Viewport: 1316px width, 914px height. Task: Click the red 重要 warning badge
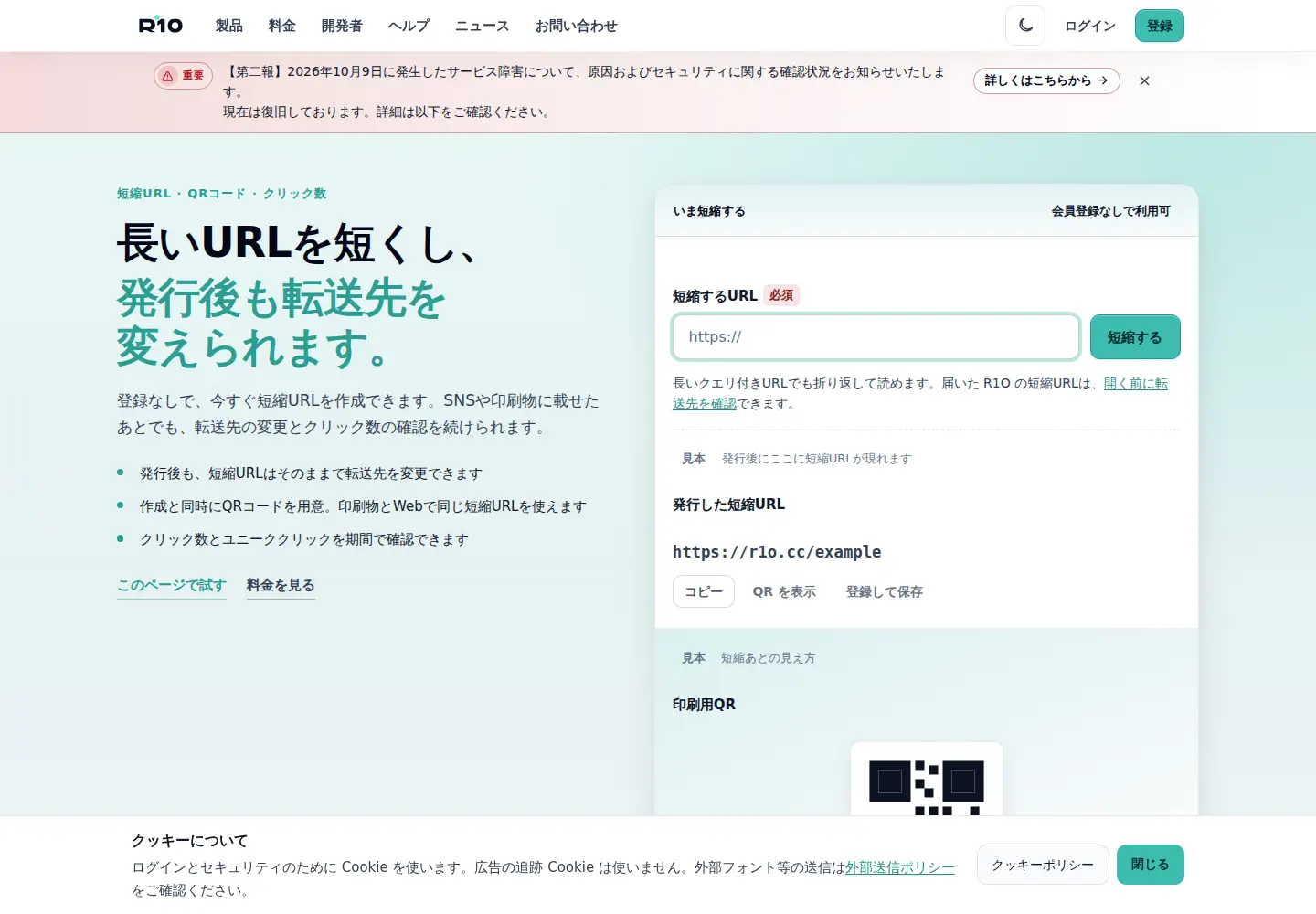tap(183, 76)
